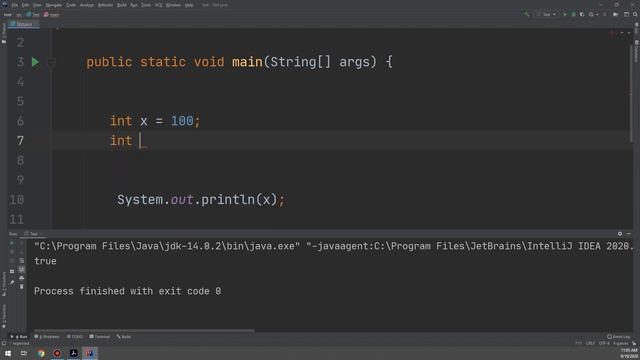Open the Refactor menu

(x=105, y=5)
